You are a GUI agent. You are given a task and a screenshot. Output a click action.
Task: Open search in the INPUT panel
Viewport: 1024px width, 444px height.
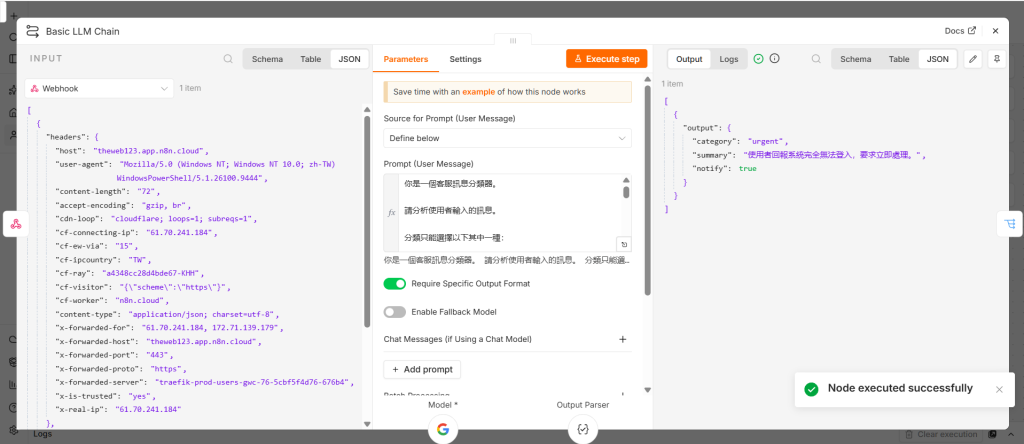pos(228,59)
